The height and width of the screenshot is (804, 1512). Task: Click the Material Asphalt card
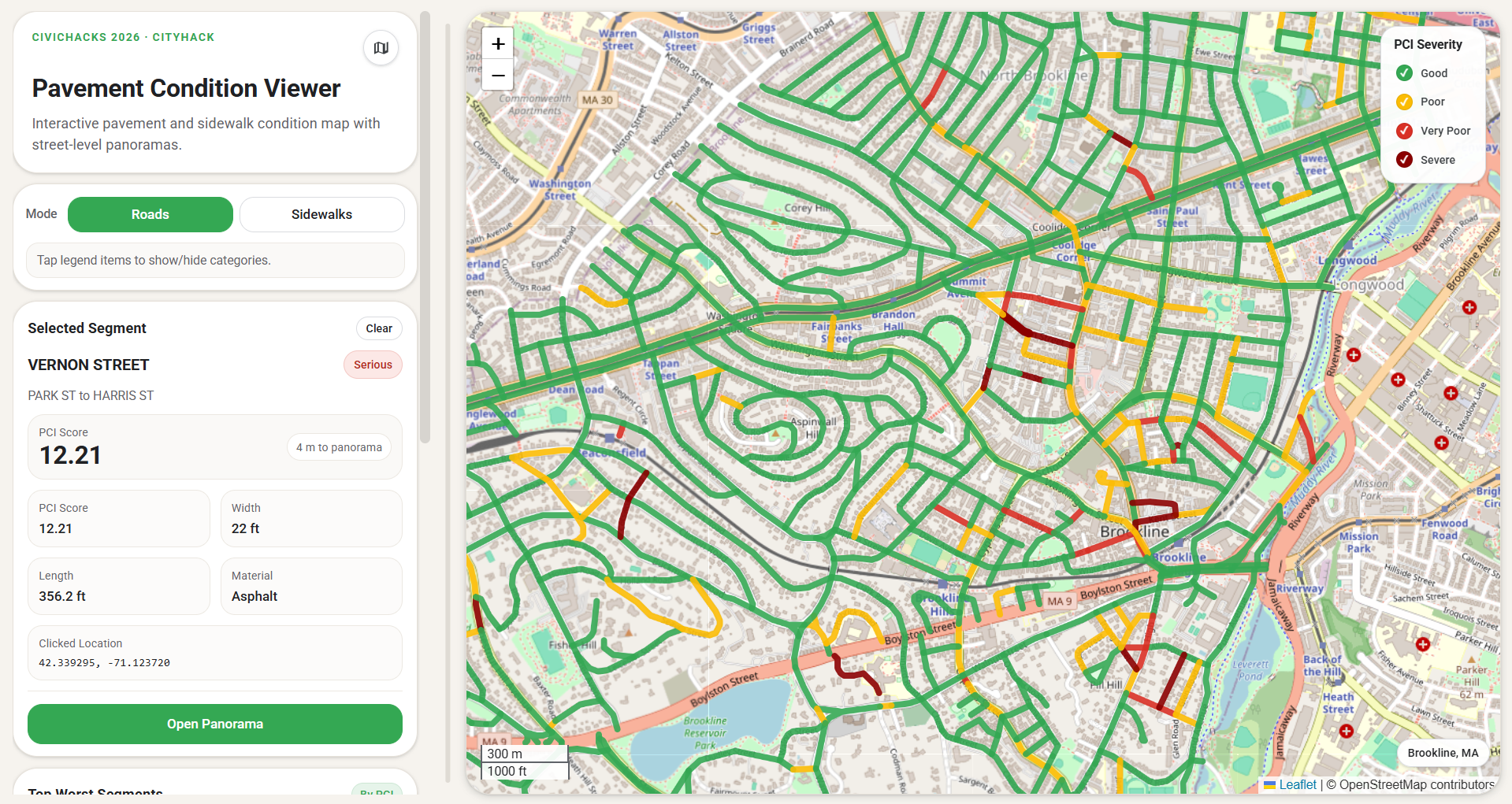click(x=312, y=587)
